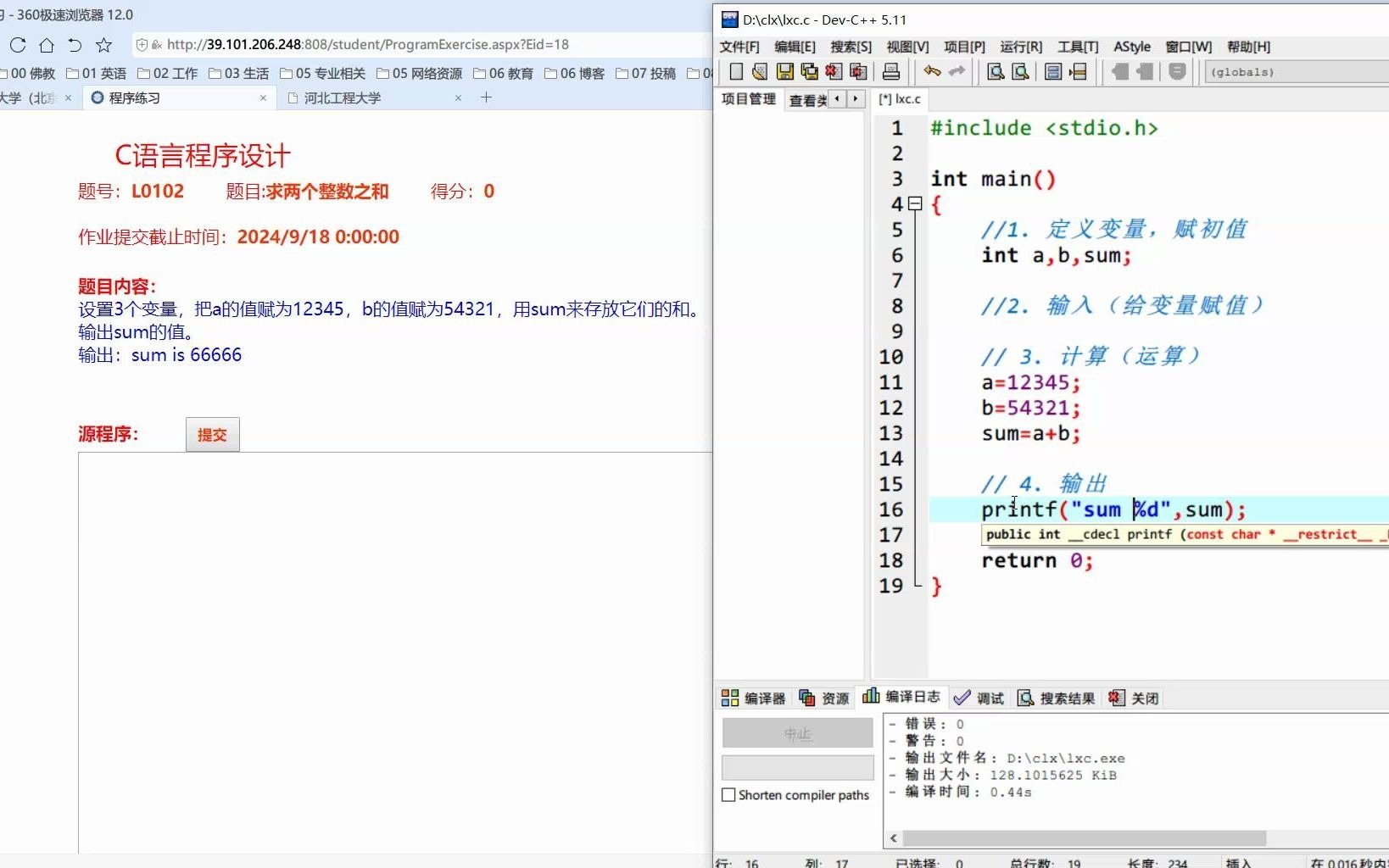Click the browser restore/undo arrow icon
Screen dimensions: 1389x868
pos(75,45)
